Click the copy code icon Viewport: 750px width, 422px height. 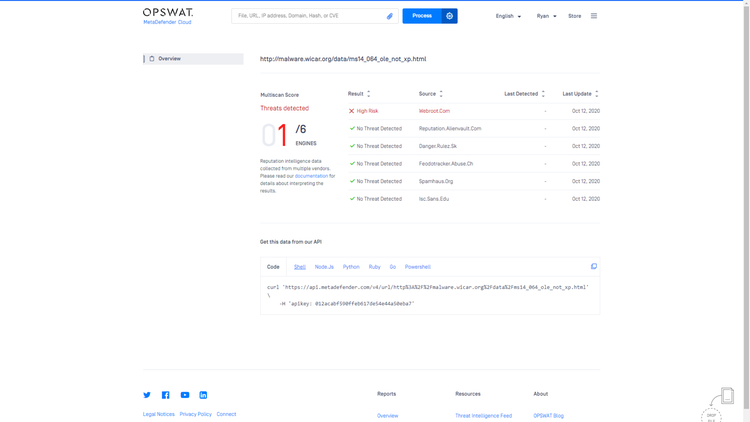(594, 267)
